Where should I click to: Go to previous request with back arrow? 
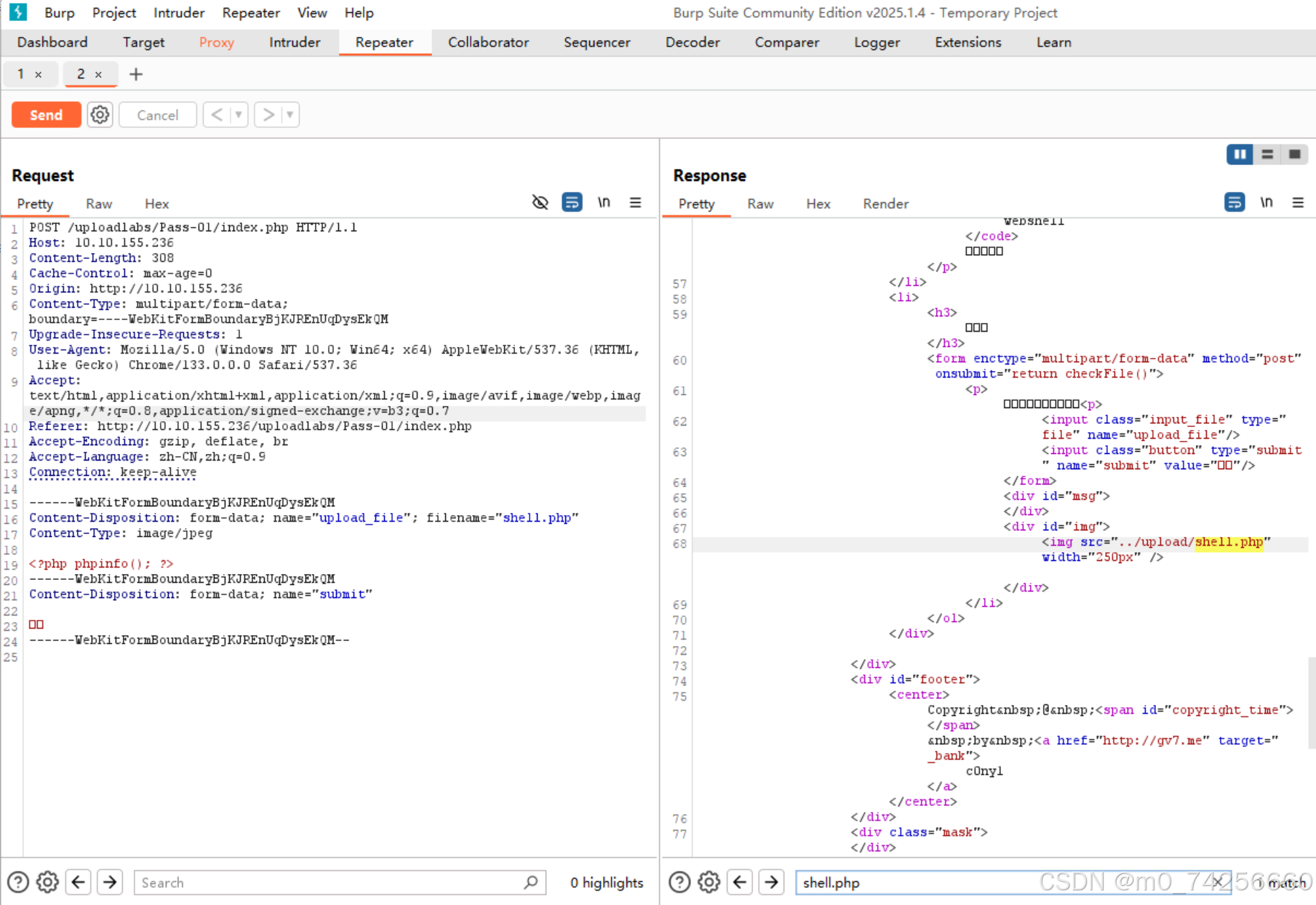217,115
